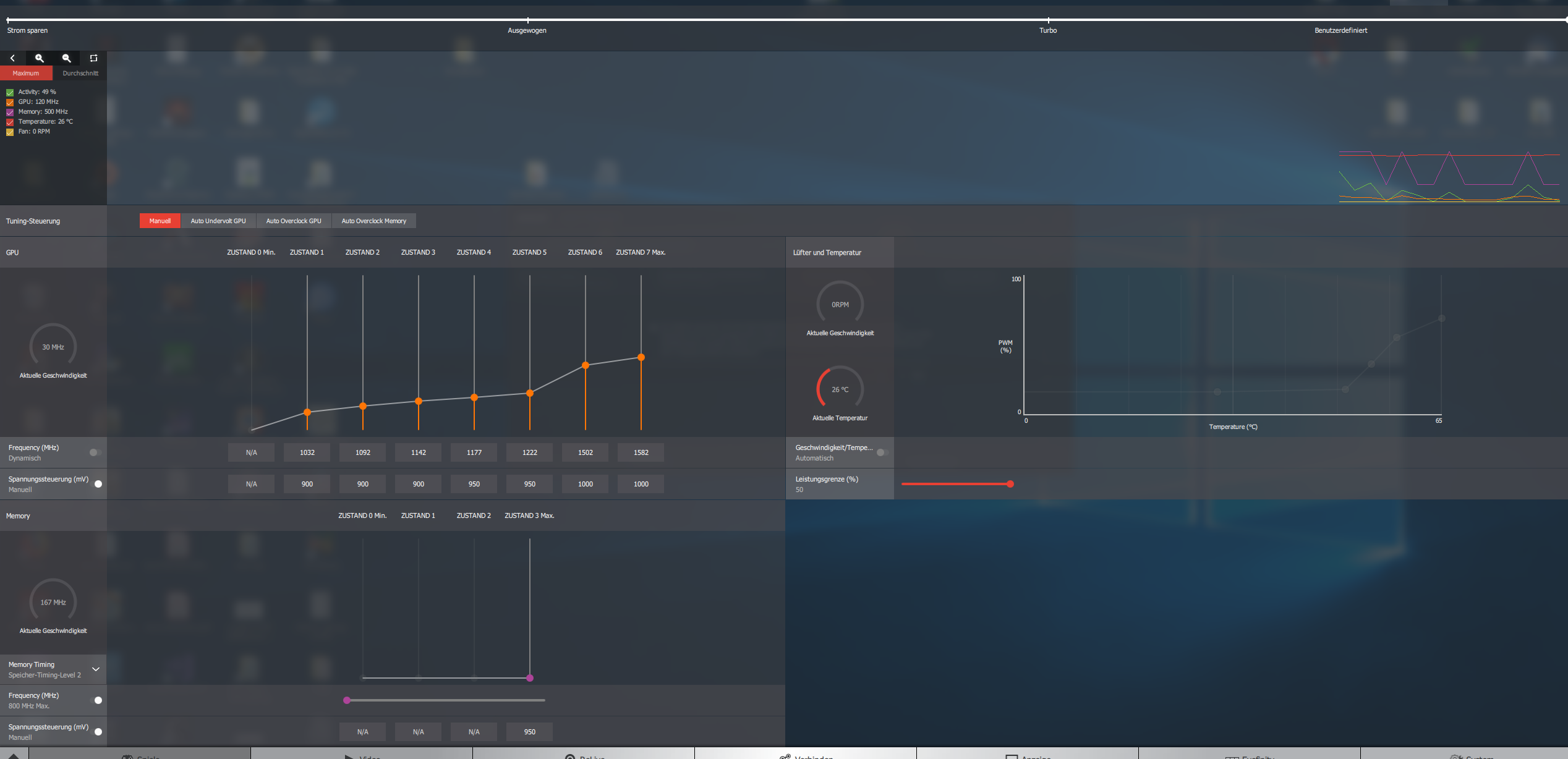This screenshot has height=759, width=1568.
Task: Edit State 3 voltage field 900
Action: tap(419, 484)
